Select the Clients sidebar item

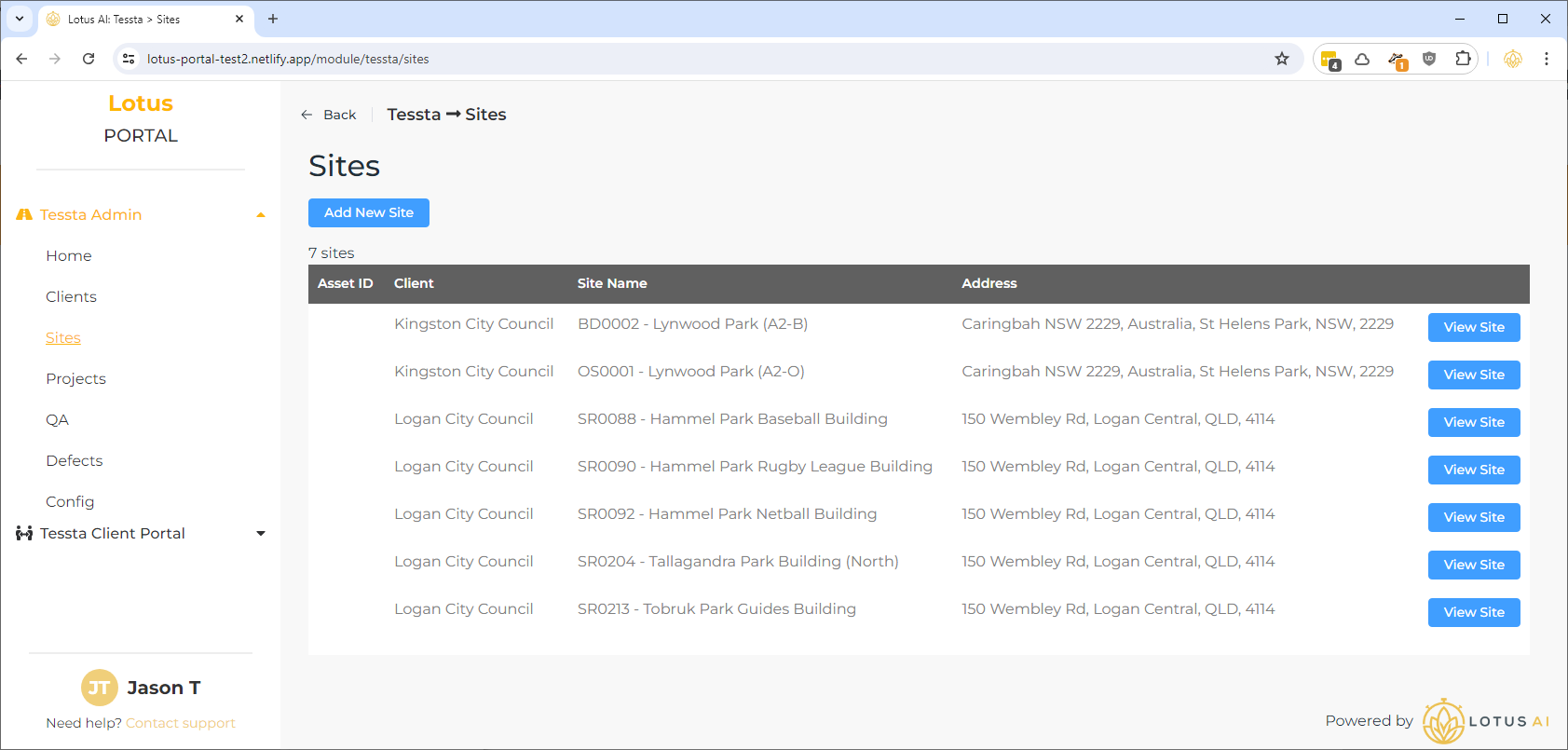point(71,296)
